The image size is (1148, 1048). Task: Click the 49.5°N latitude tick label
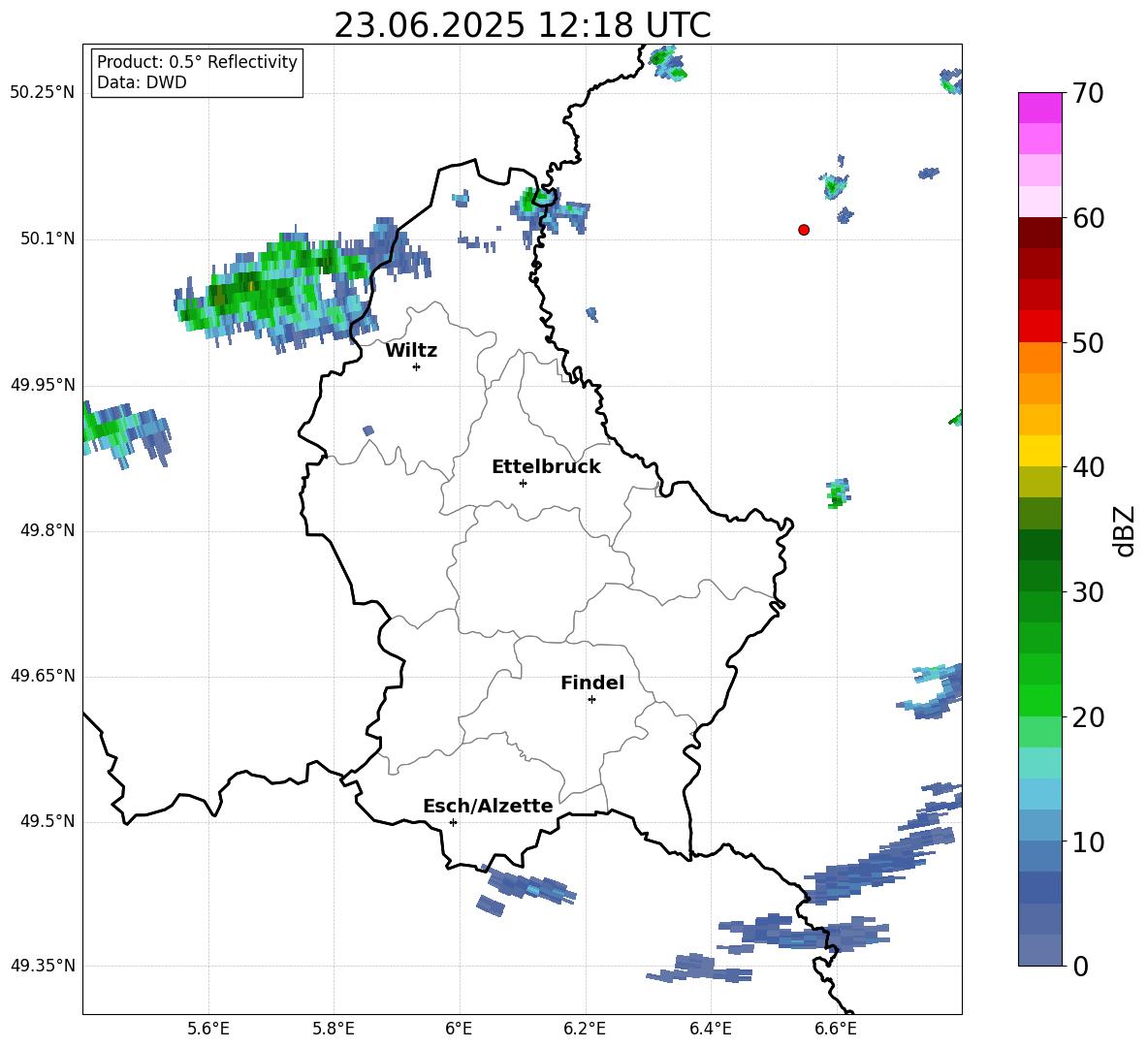(x=48, y=821)
